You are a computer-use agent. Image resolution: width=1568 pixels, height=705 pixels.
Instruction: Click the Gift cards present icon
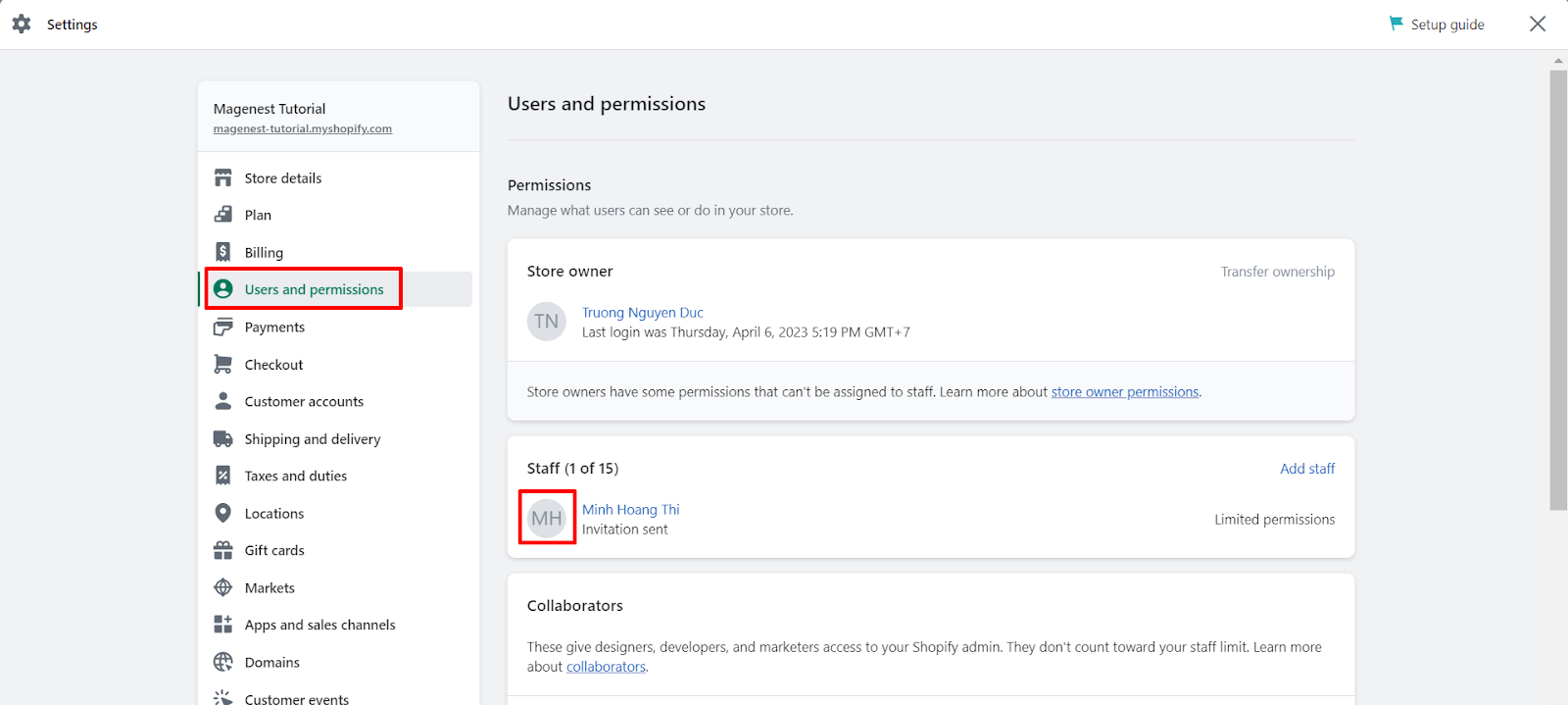click(223, 550)
